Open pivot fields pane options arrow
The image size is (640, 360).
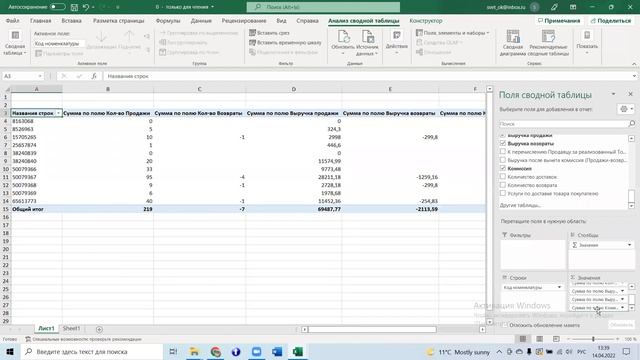click(x=613, y=94)
